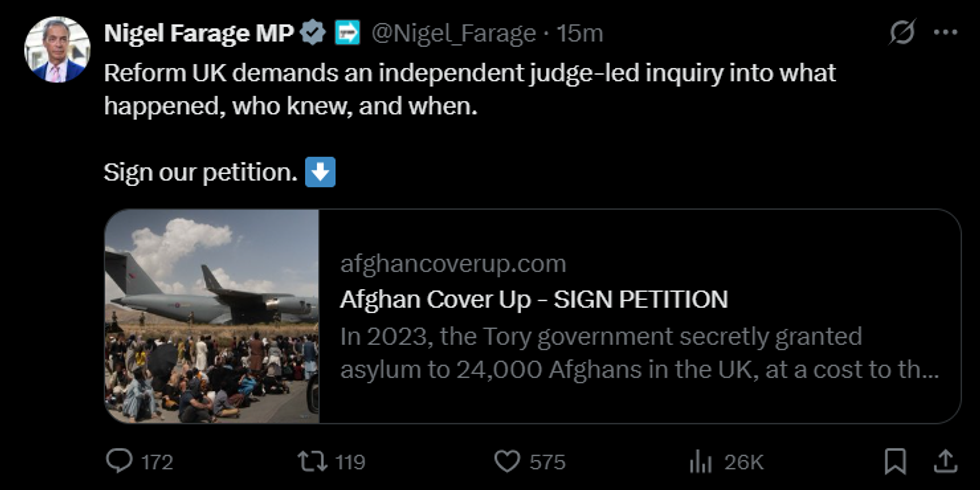Open the Nigel Farage MP display name
The width and height of the screenshot is (980, 490).
[198, 33]
